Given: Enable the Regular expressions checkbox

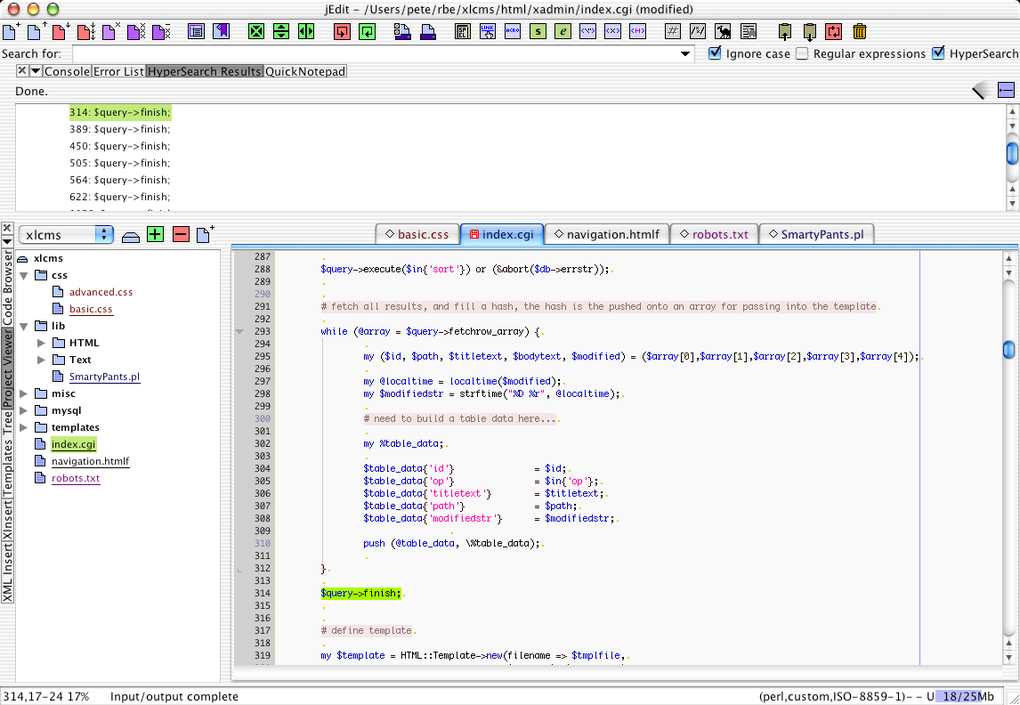Looking at the screenshot, I should [802, 54].
